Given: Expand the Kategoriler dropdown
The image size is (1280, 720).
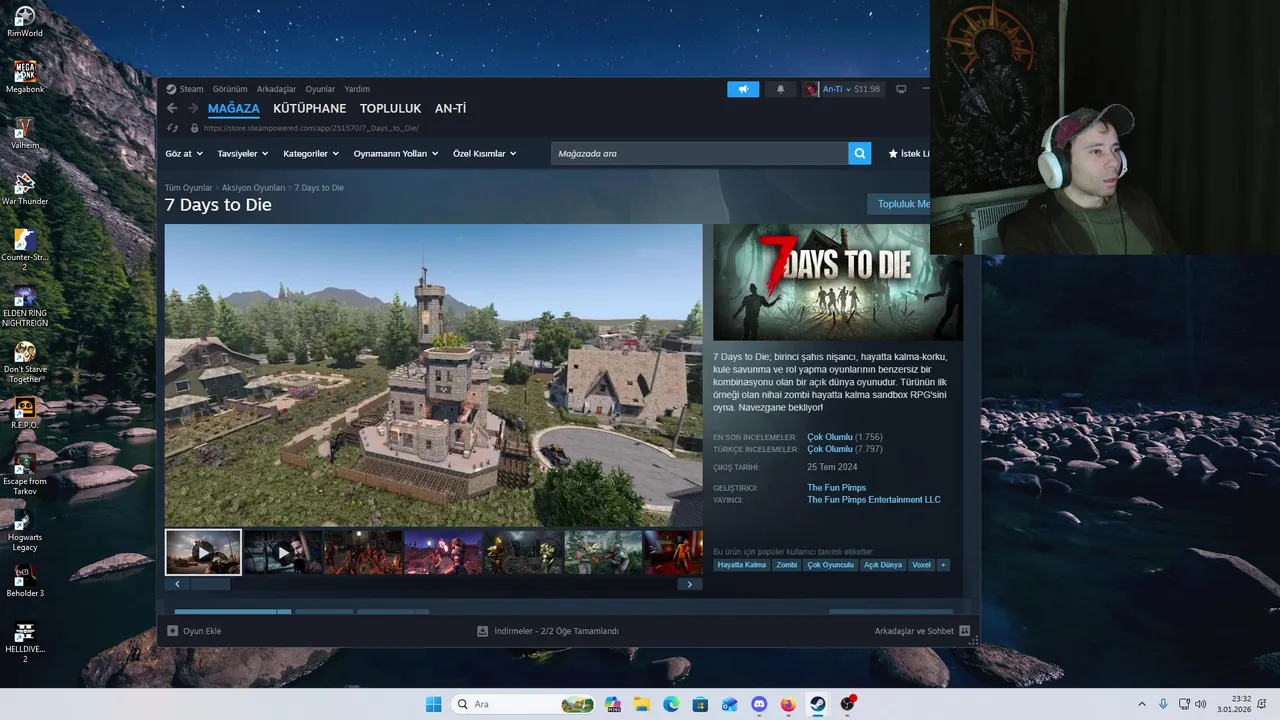Looking at the screenshot, I should (311, 153).
